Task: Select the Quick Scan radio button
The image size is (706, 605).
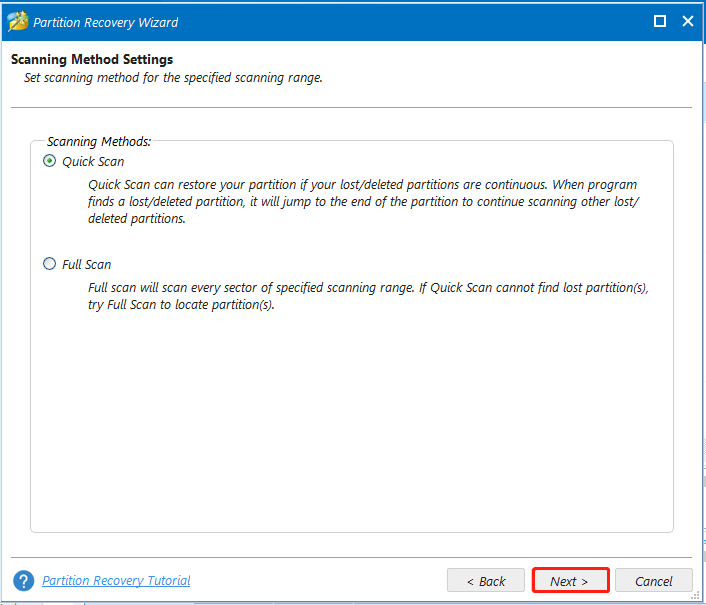Action: [50, 161]
